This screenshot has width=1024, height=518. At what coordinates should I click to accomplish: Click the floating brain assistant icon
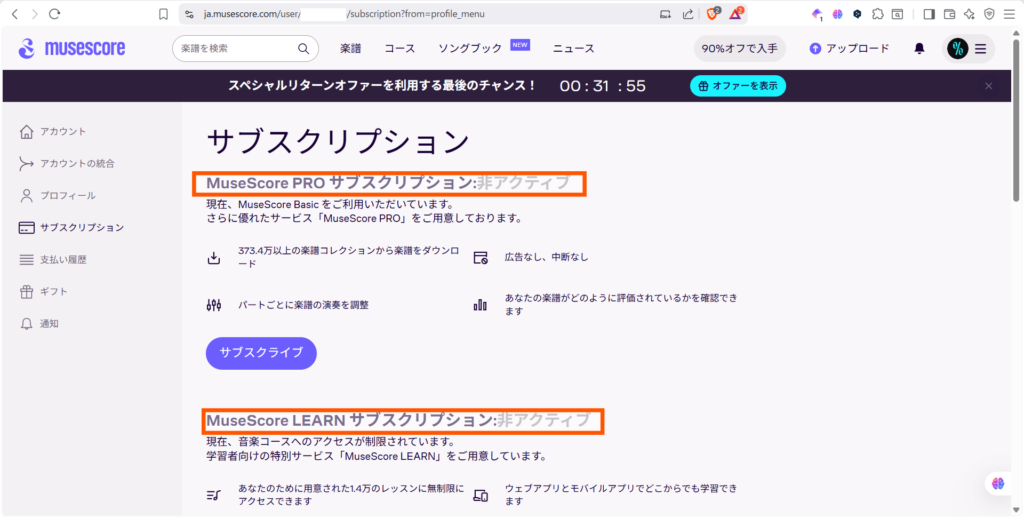[997, 483]
